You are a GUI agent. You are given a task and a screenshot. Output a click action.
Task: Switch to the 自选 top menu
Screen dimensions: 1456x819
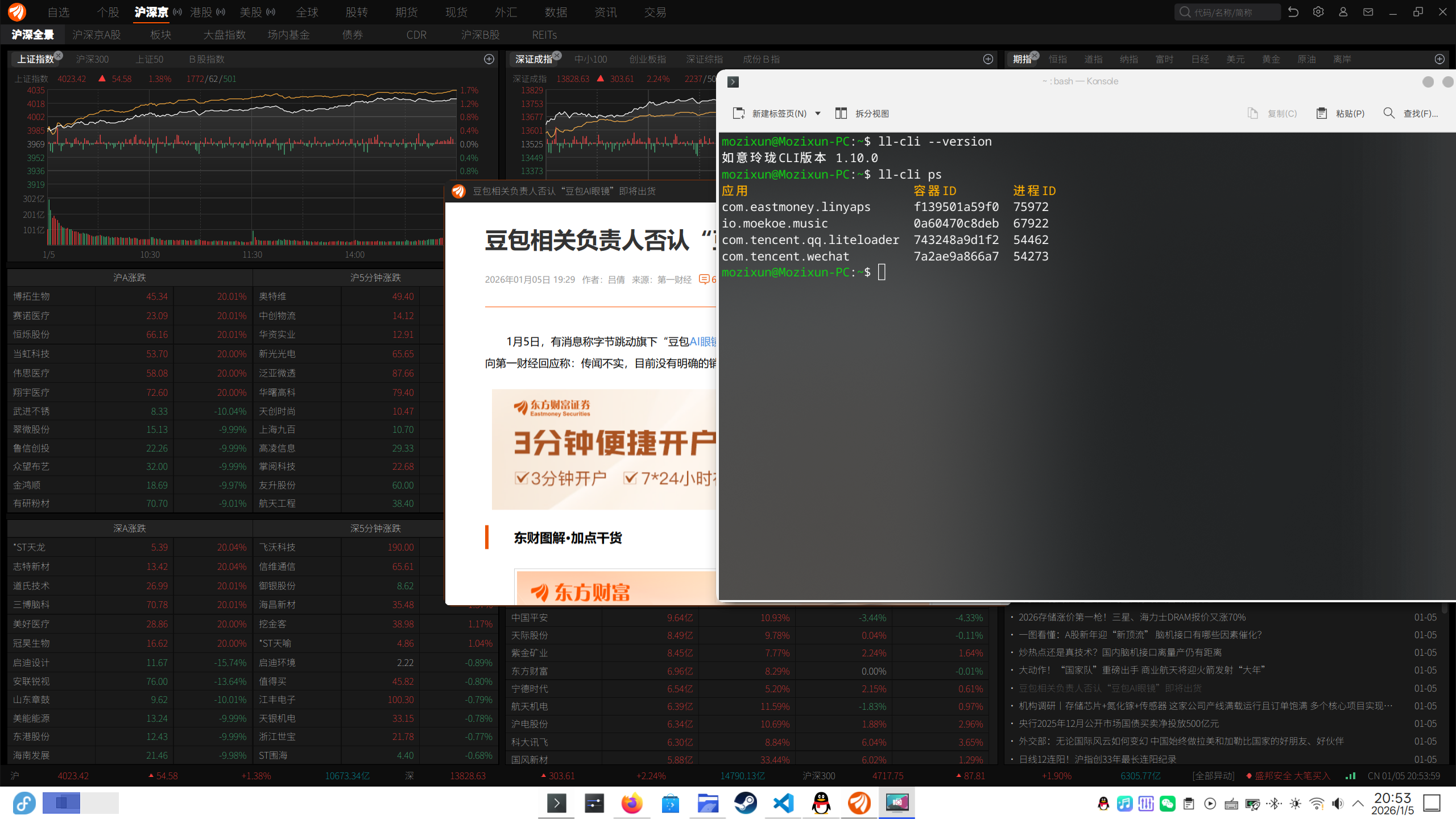click(59, 12)
